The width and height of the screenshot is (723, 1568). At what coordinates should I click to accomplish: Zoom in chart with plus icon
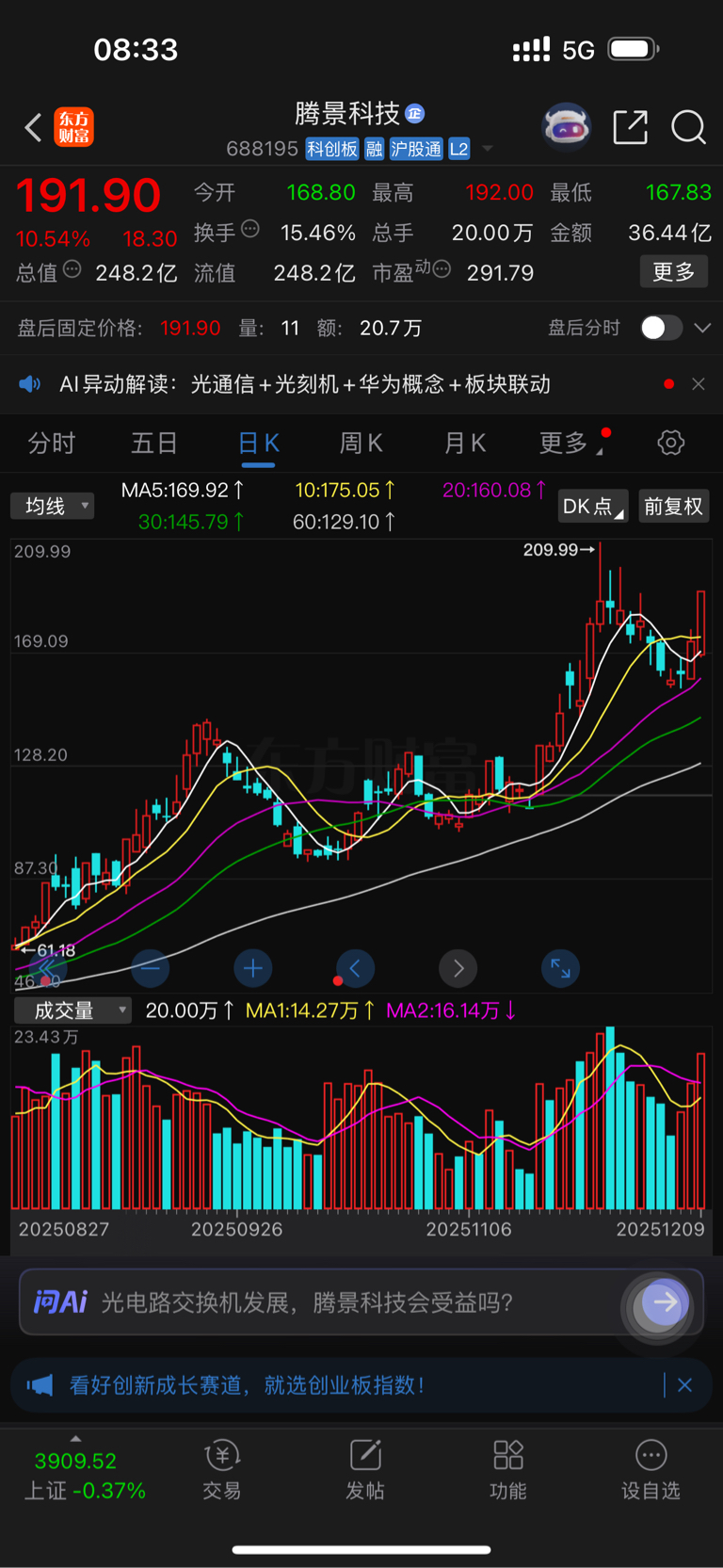(x=252, y=968)
